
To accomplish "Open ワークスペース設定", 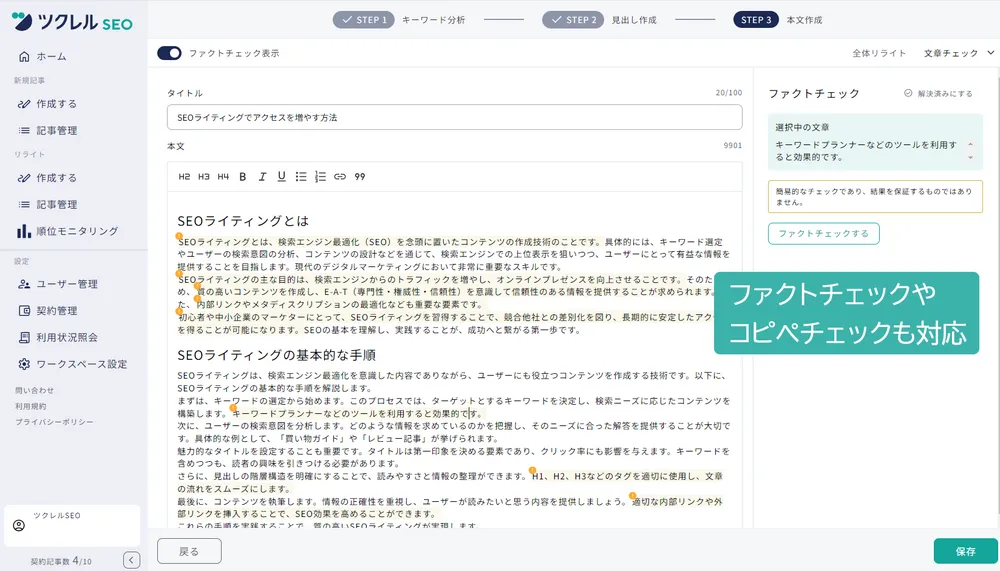I will click(x=73, y=364).
